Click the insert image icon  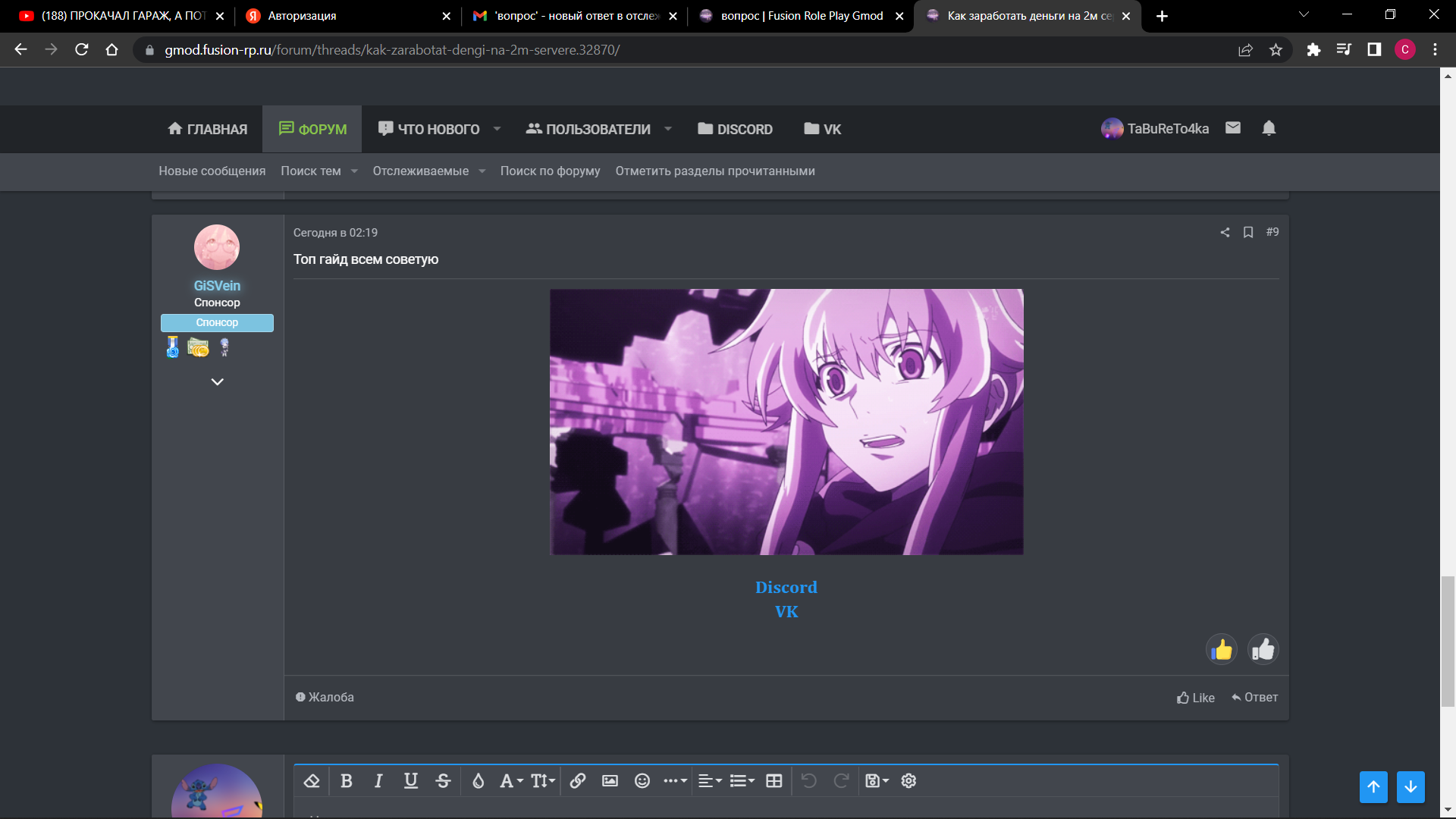(x=610, y=781)
